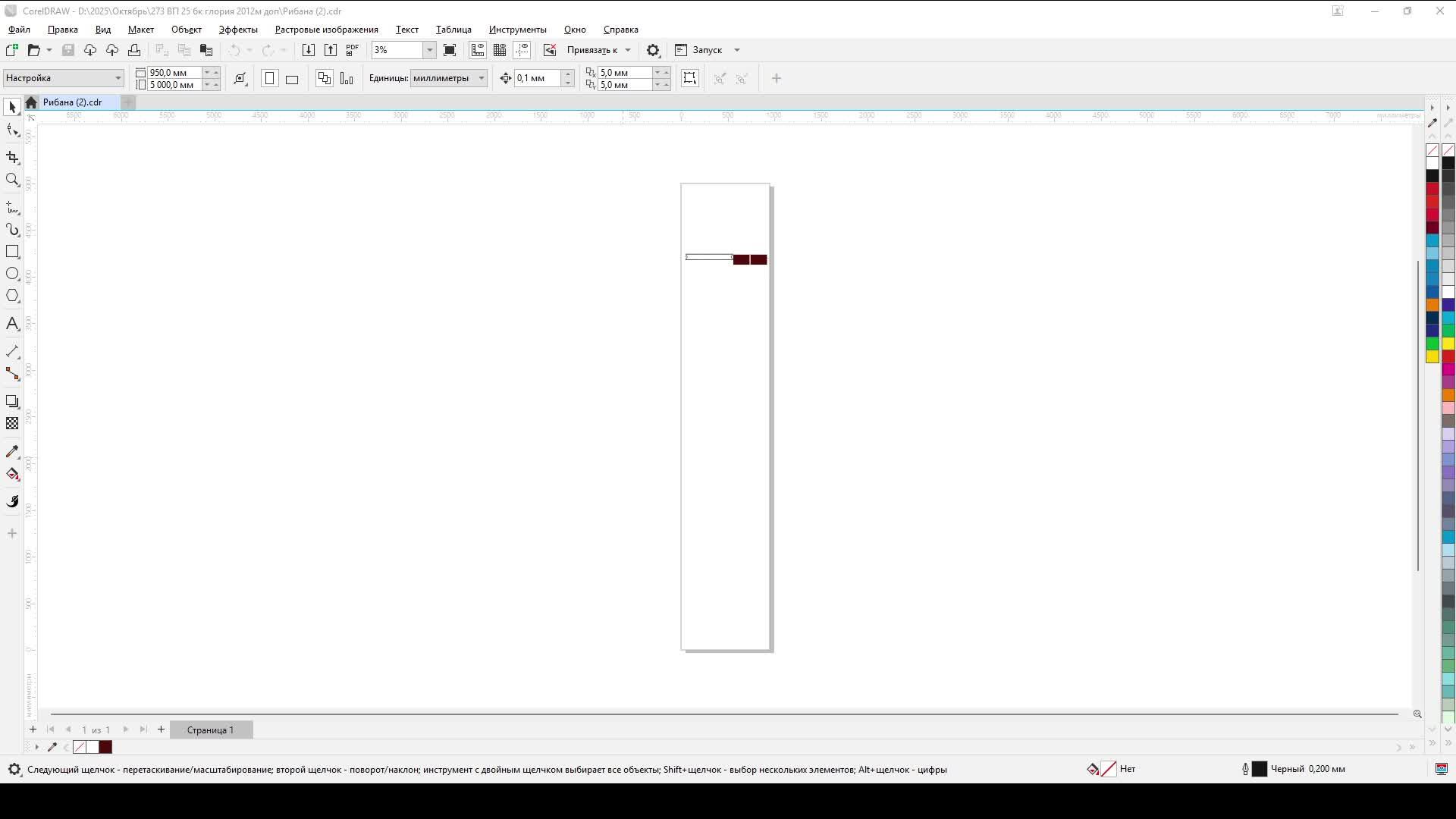Select the Text tool
Image resolution: width=1456 pixels, height=819 pixels.
12,324
